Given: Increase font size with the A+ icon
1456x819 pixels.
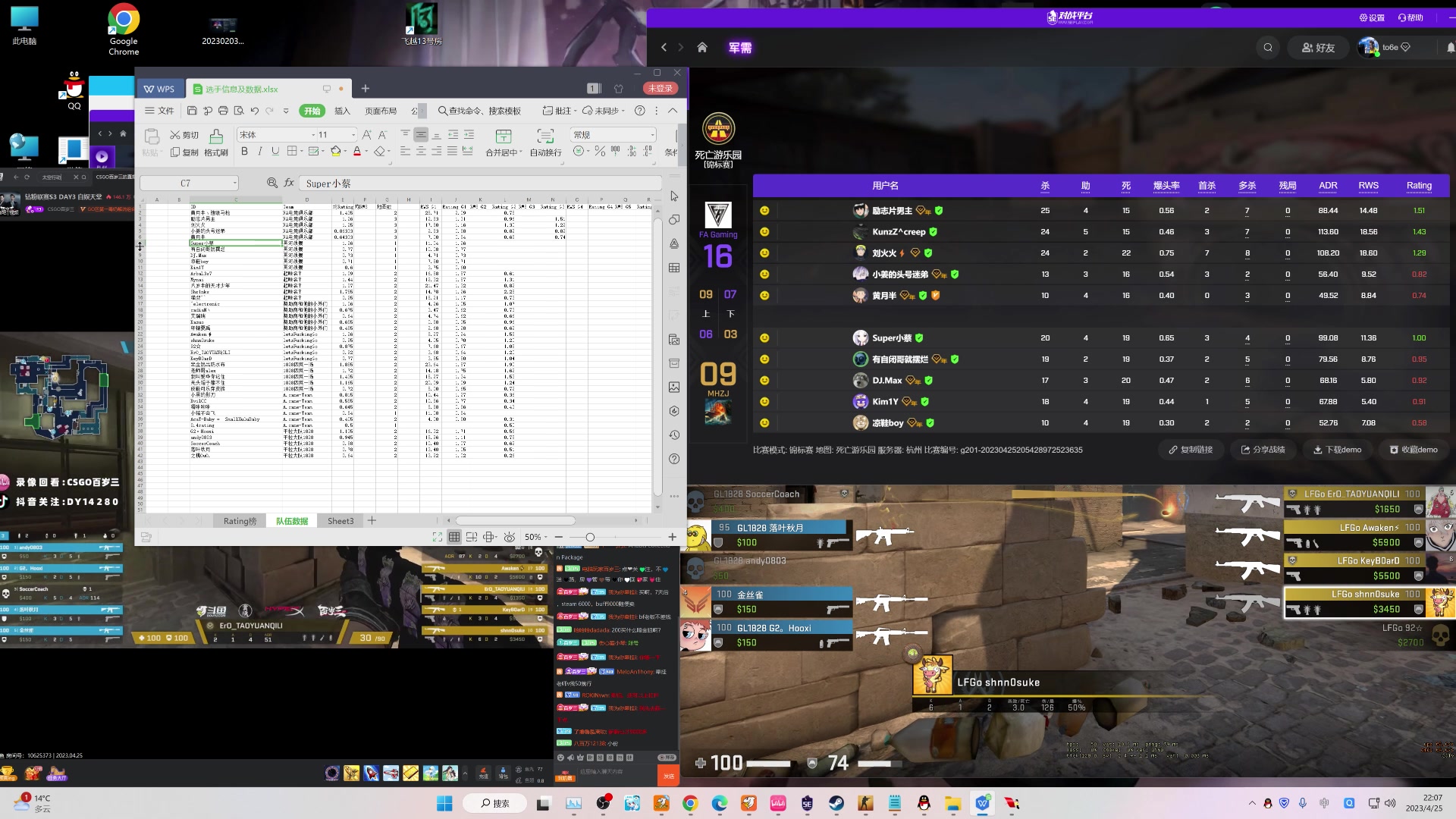Looking at the screenshot, I should pyautogui.click(x=367, y=135).
